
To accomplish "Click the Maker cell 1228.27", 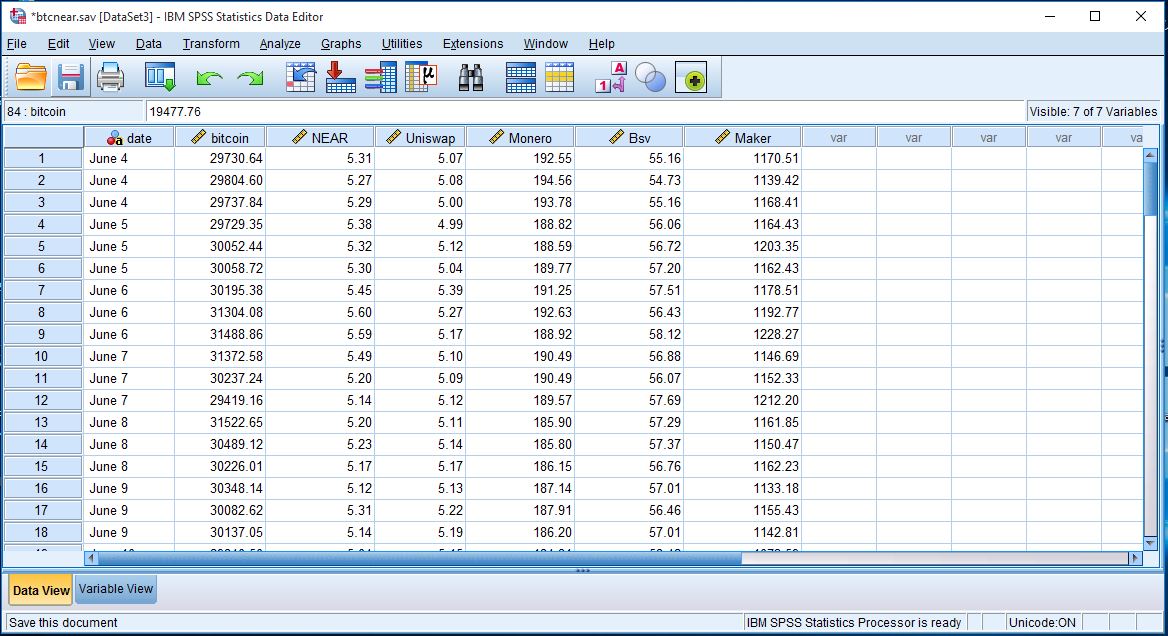I will pos(743,334).
